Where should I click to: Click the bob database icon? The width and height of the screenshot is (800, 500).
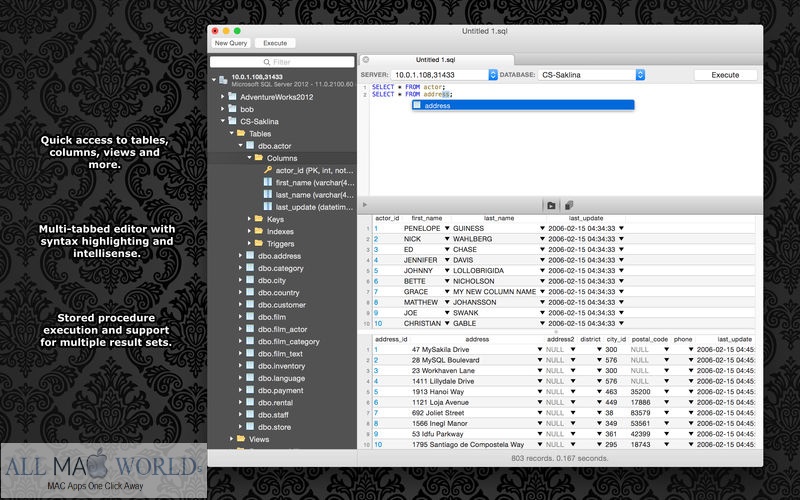[232, 109]
